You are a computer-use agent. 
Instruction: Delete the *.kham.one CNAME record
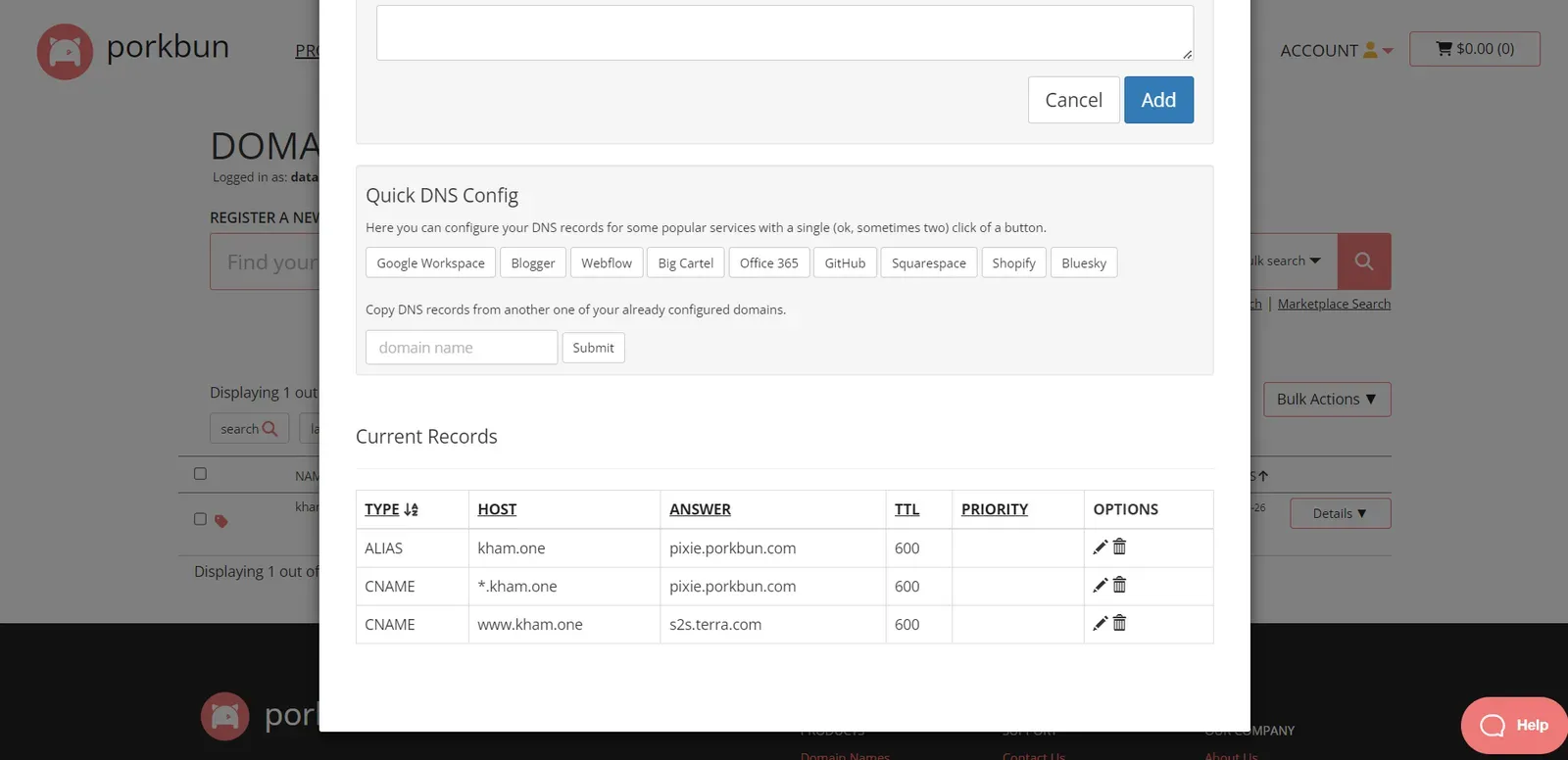pyautogui.click(x=1119, y=585)
